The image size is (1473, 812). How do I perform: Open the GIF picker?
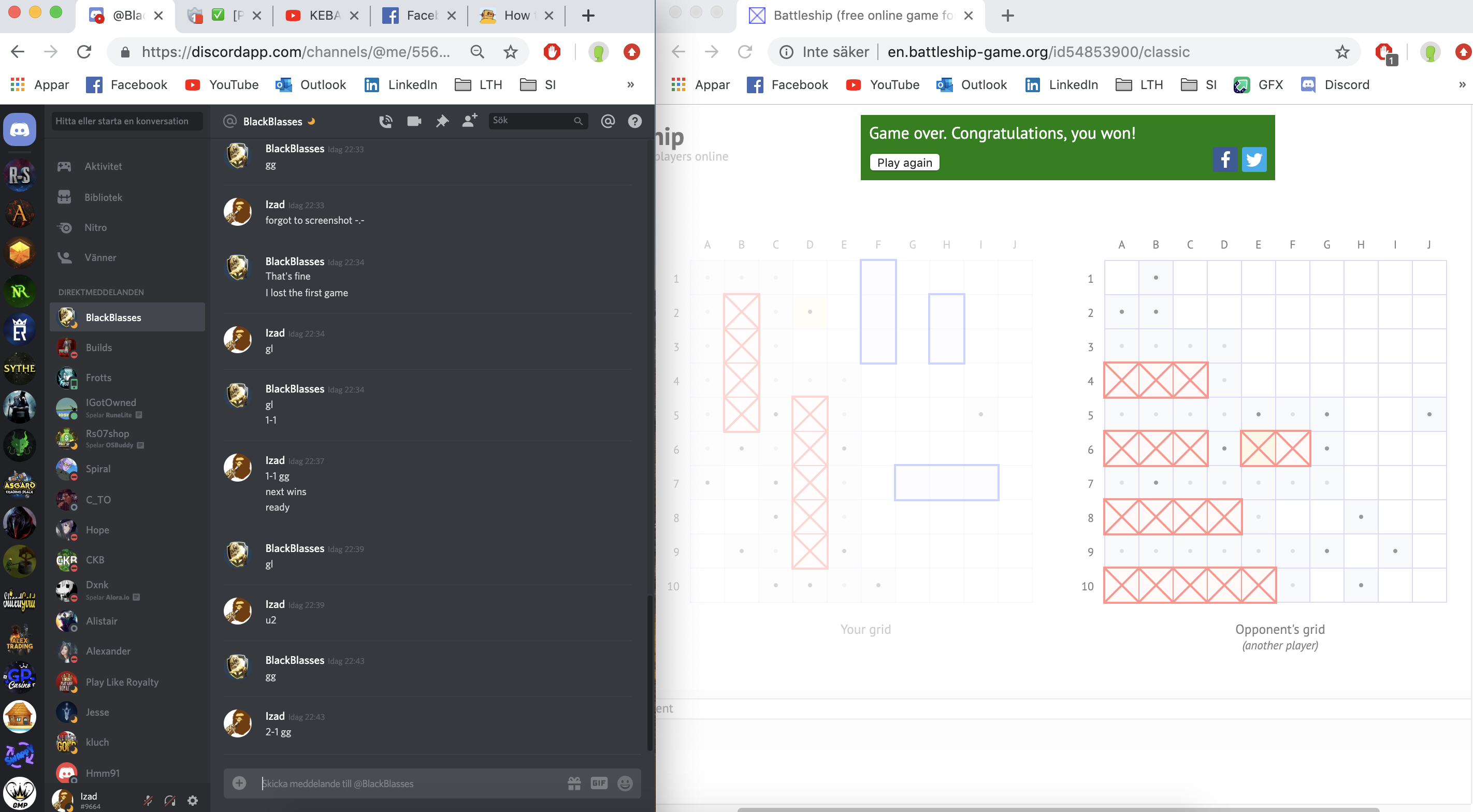tap(599, 783)
